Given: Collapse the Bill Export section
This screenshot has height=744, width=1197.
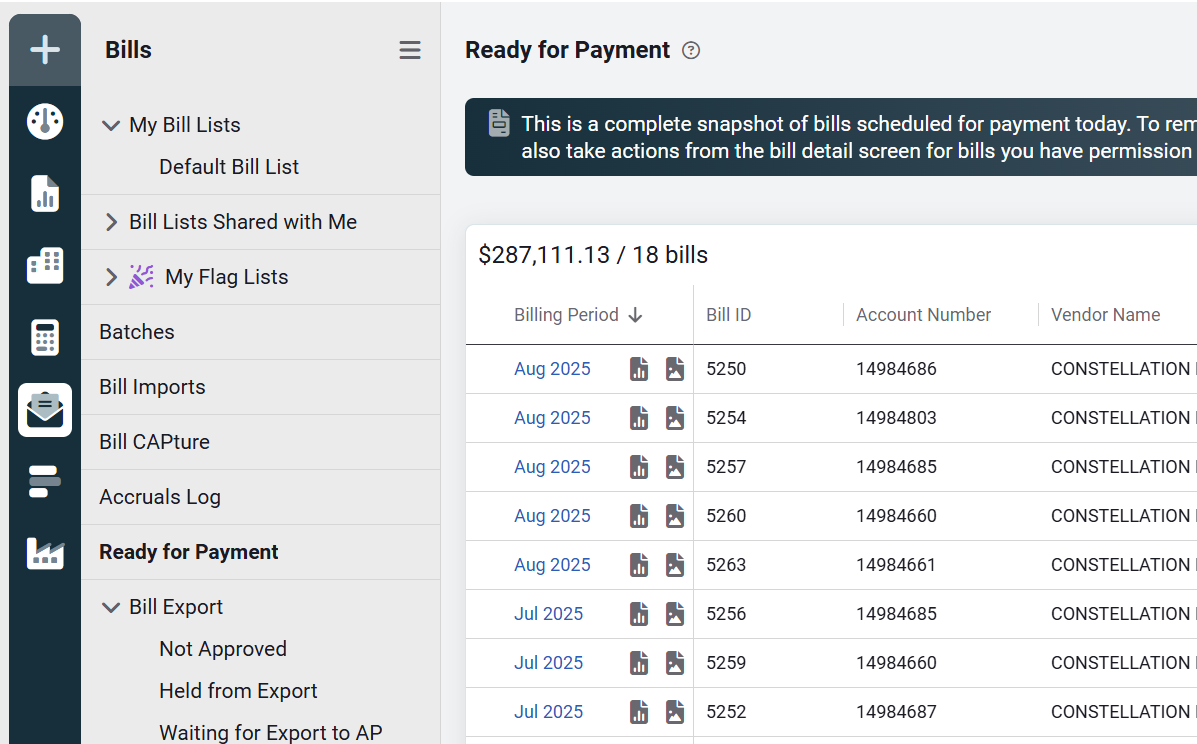Looking at the screenshot, I should pyautogui.click(x=111, y=607).
